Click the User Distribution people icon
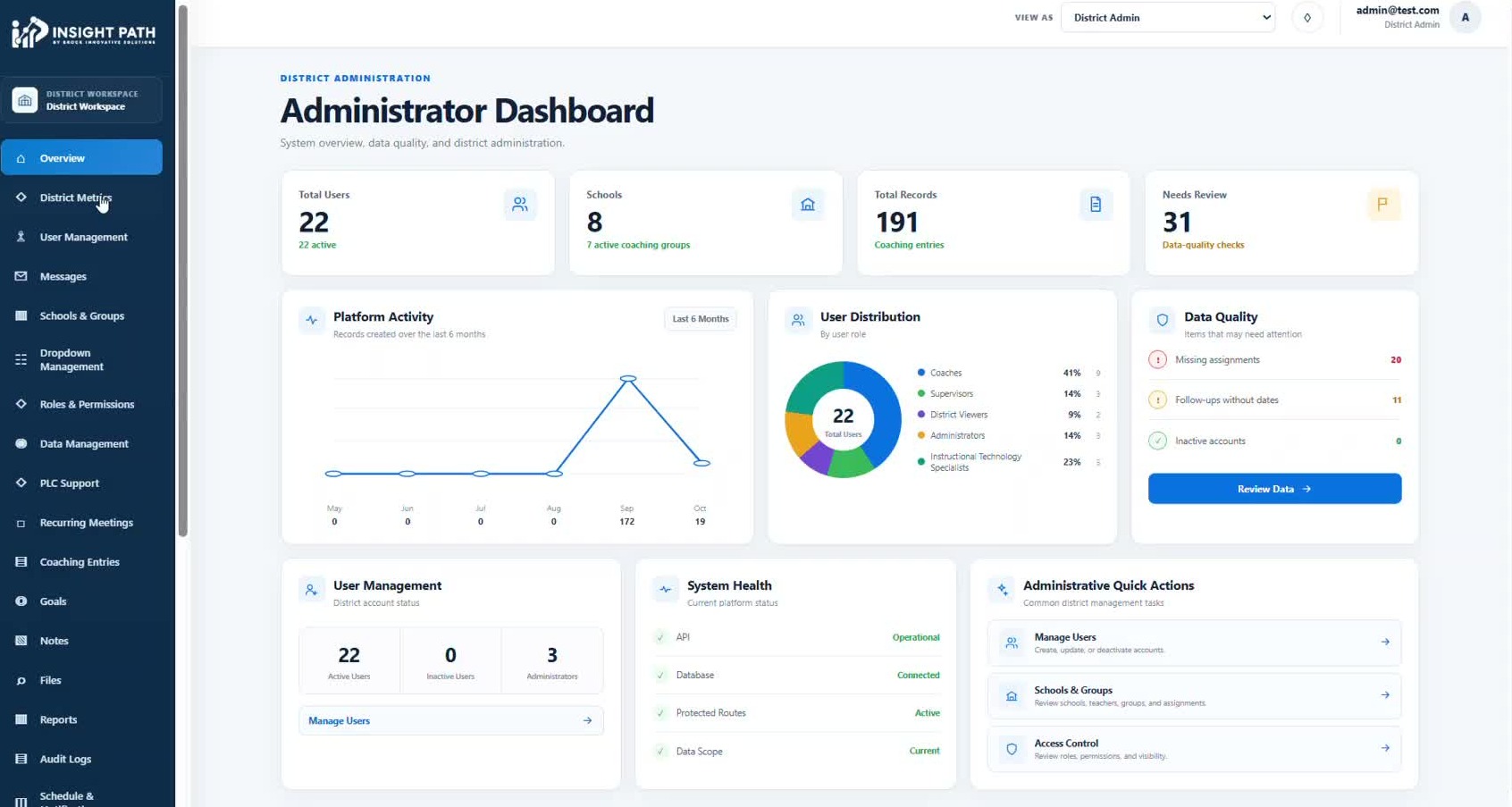This screenshot has height=807, width=1512. click(798, 320)
